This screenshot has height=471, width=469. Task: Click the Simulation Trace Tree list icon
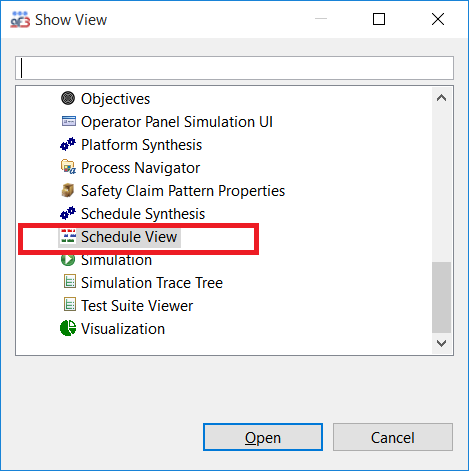pos(70,281)
